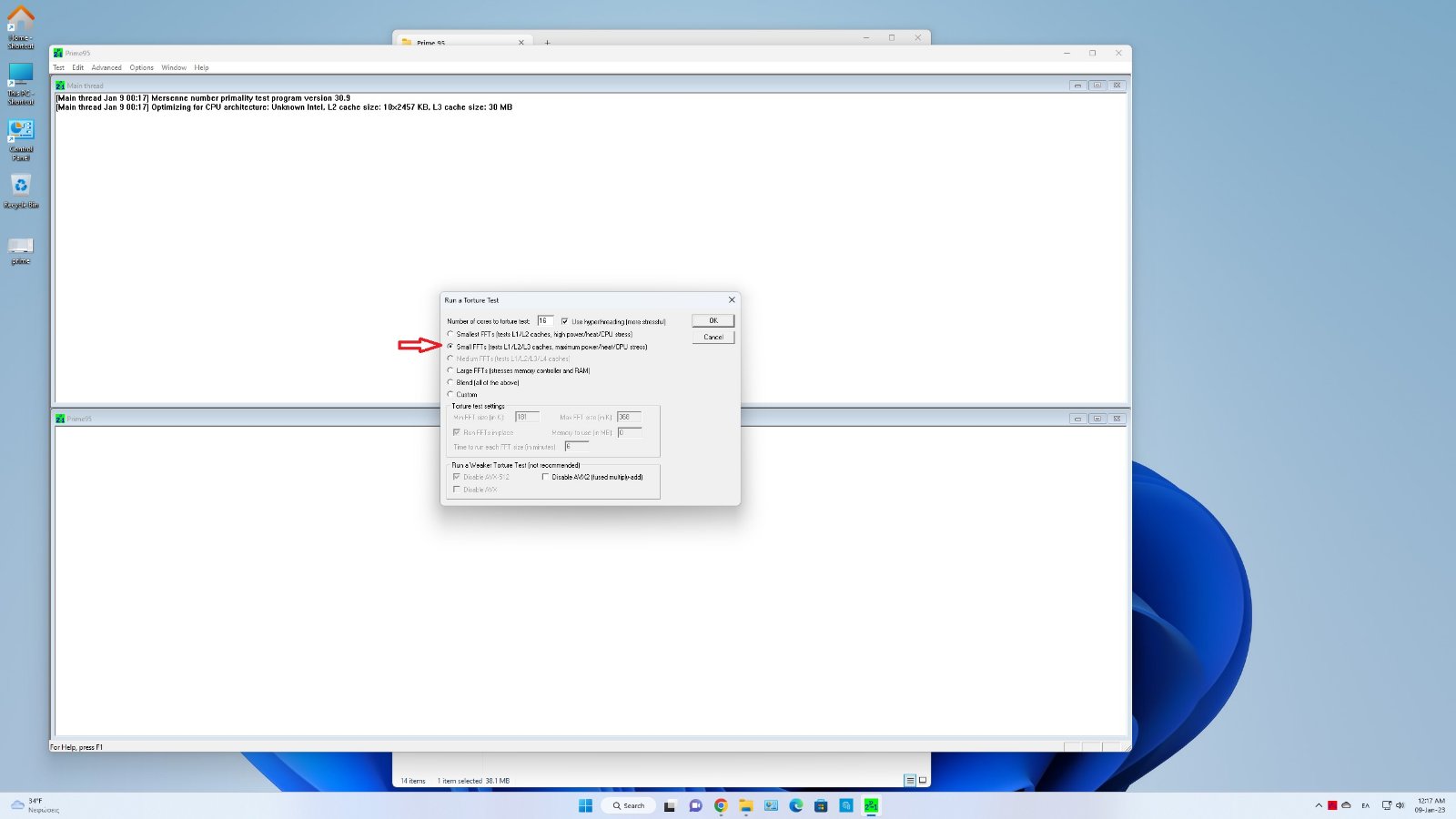Click the Optimizing for CPU architecture log line
The width and height of the screenshot is (1456, 819).
point(284,107)
